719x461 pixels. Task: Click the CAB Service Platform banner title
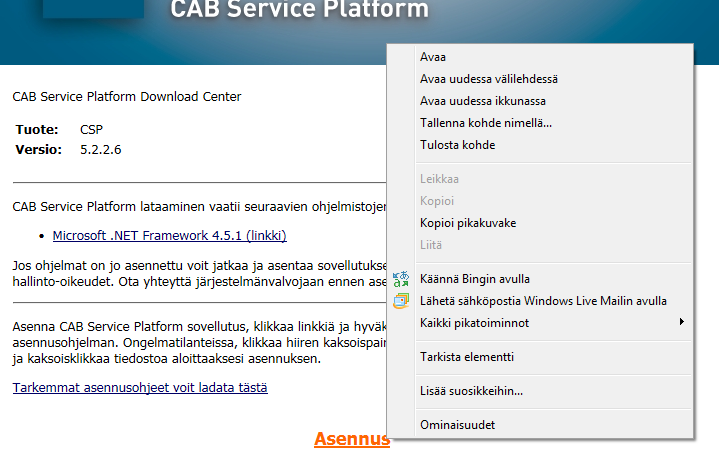[299, 9]
